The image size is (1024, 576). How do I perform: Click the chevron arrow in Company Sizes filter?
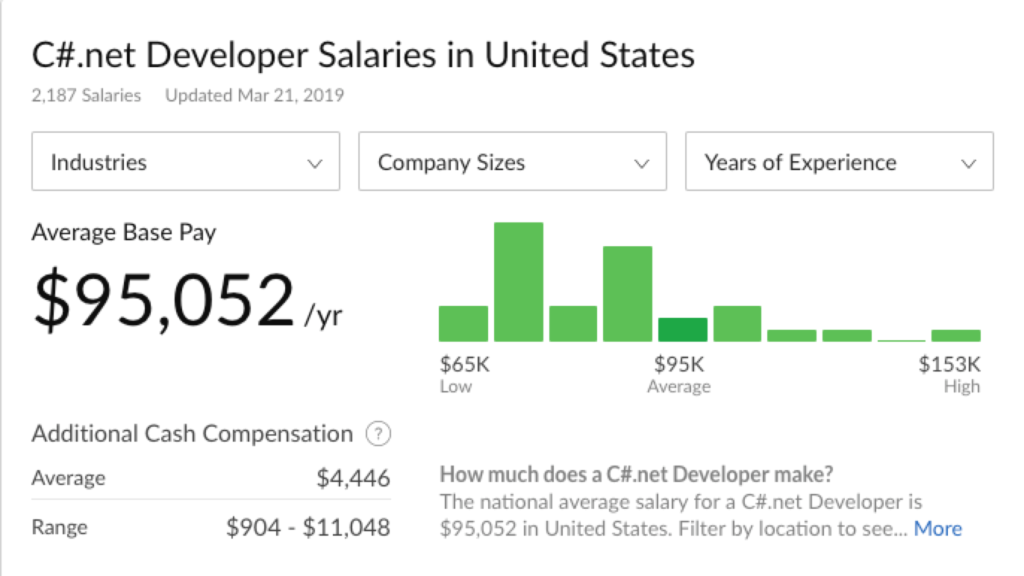[642, 163]
